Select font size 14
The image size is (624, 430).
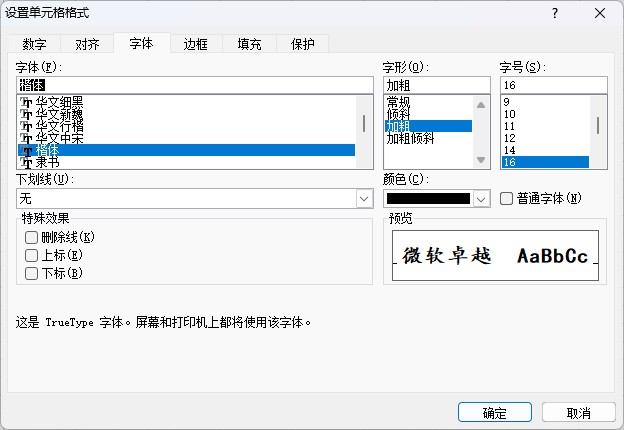pos(545,150)
